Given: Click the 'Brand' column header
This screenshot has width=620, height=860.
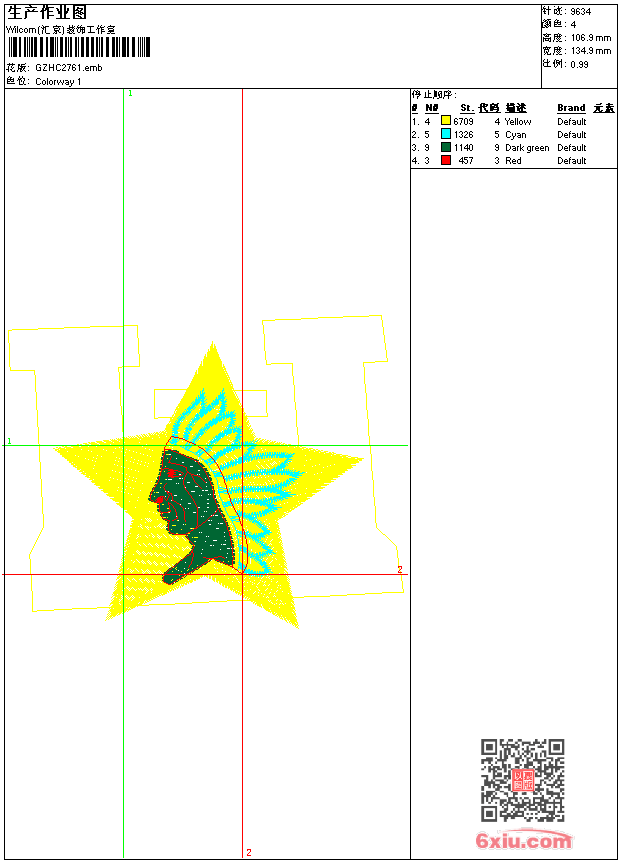Looking at the screenshot, I should click(x=571, y=108).
